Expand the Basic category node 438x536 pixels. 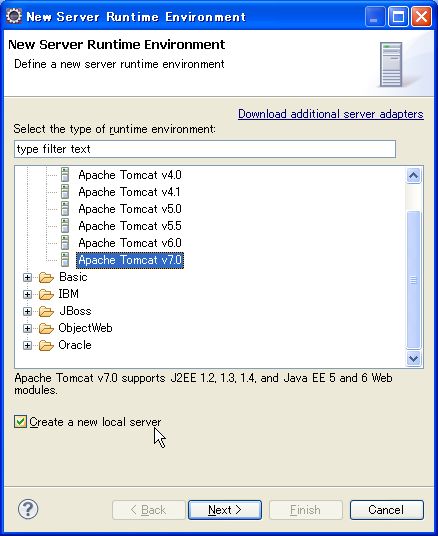pos(27,277)
